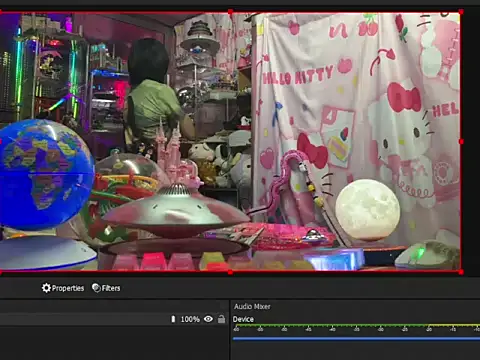Click the empty Audio Mixer area under the slider
The image size is (480, 360).
click(356, 351)
